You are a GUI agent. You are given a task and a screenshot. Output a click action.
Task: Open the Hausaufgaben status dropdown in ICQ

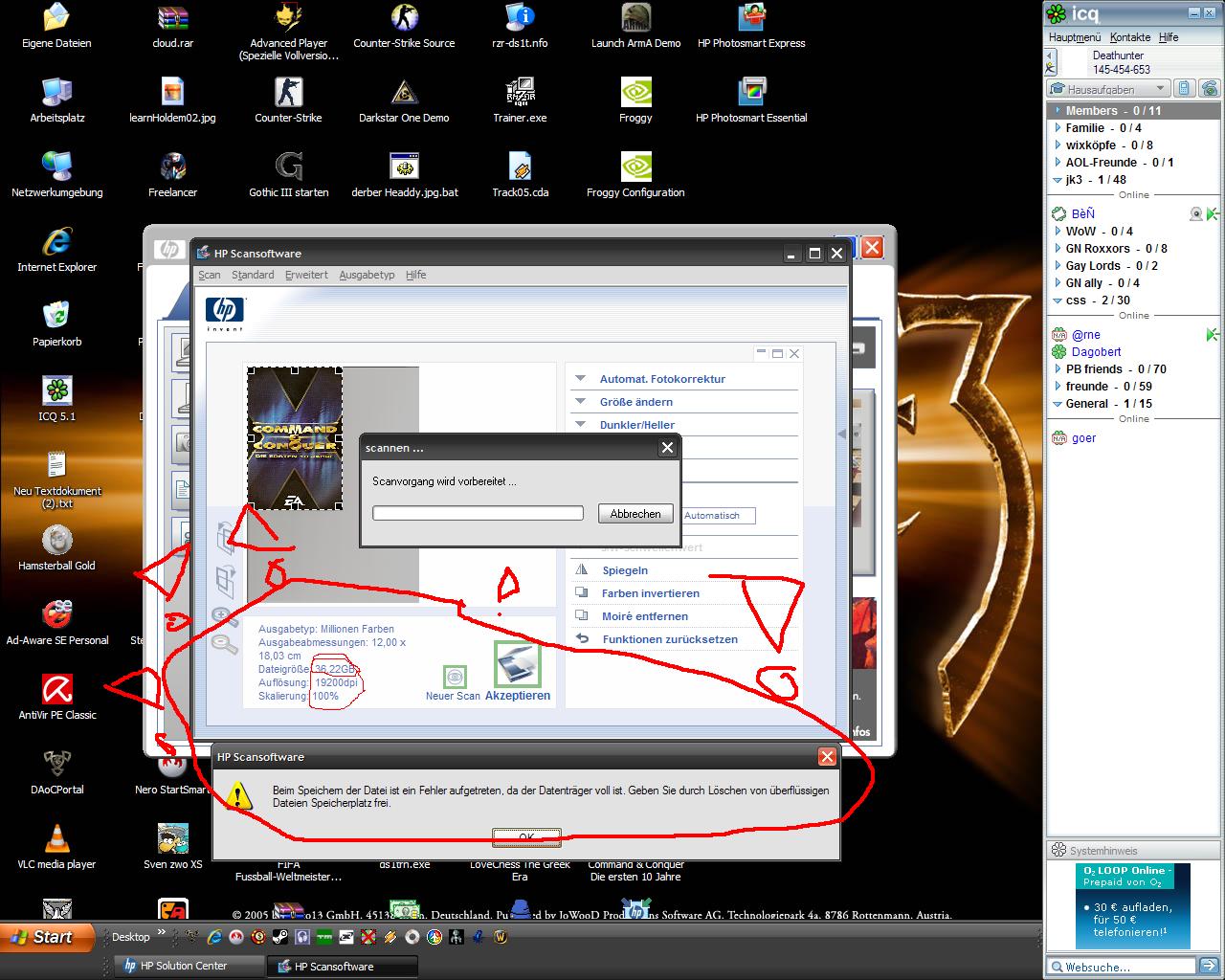coord(1109,89)
